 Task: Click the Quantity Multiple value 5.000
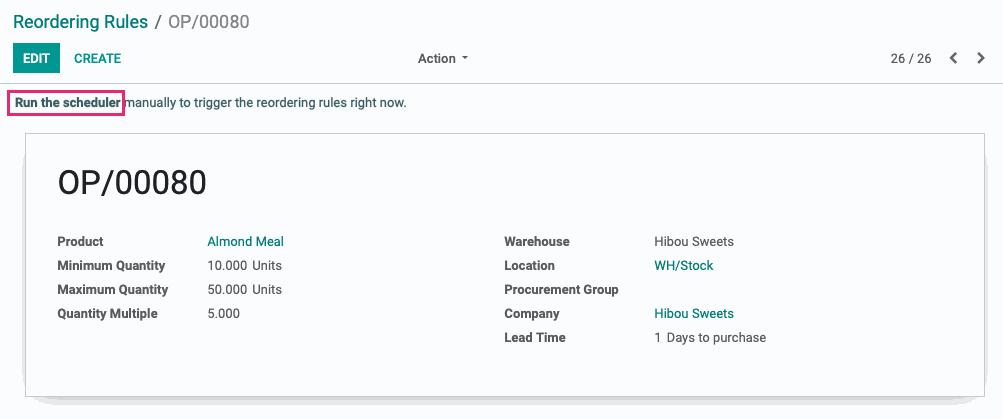[x=224, y=313]
